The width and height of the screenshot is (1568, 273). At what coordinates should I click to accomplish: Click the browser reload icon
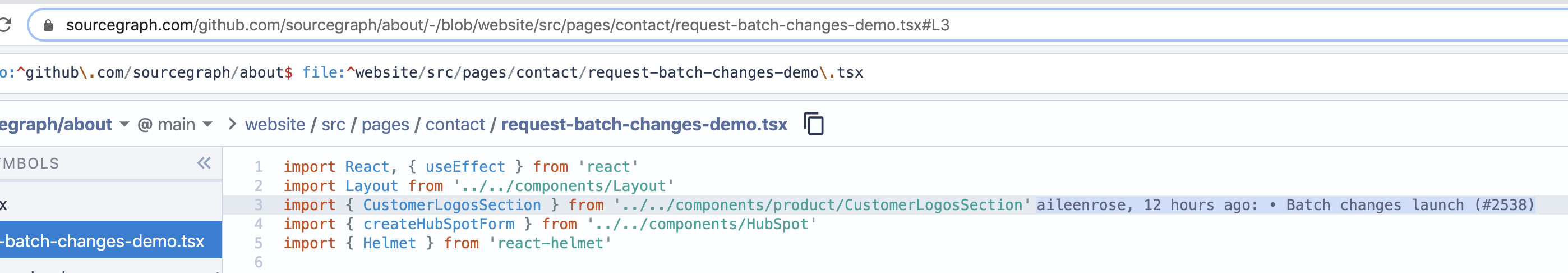coord(5,25)
